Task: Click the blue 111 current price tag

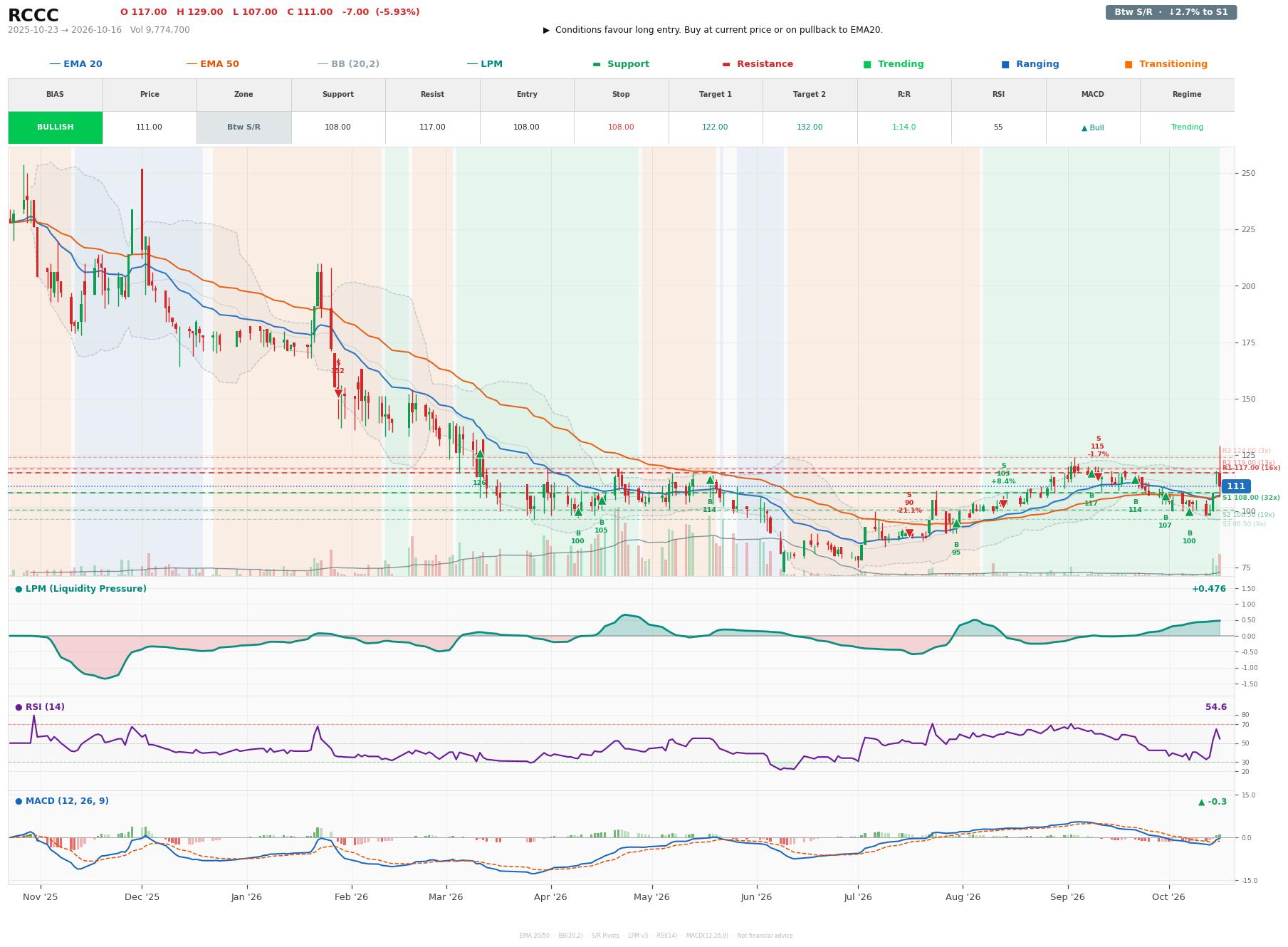Action: tap(1236, 486)
